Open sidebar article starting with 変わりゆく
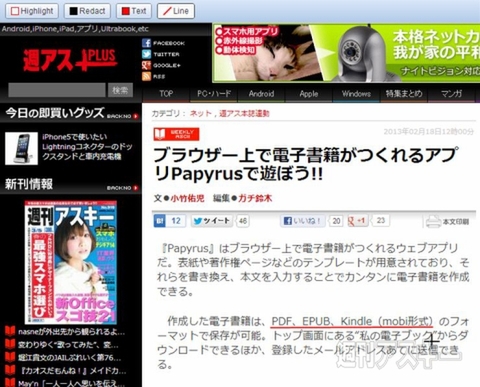480x387 pixels. tap(68, 345)
